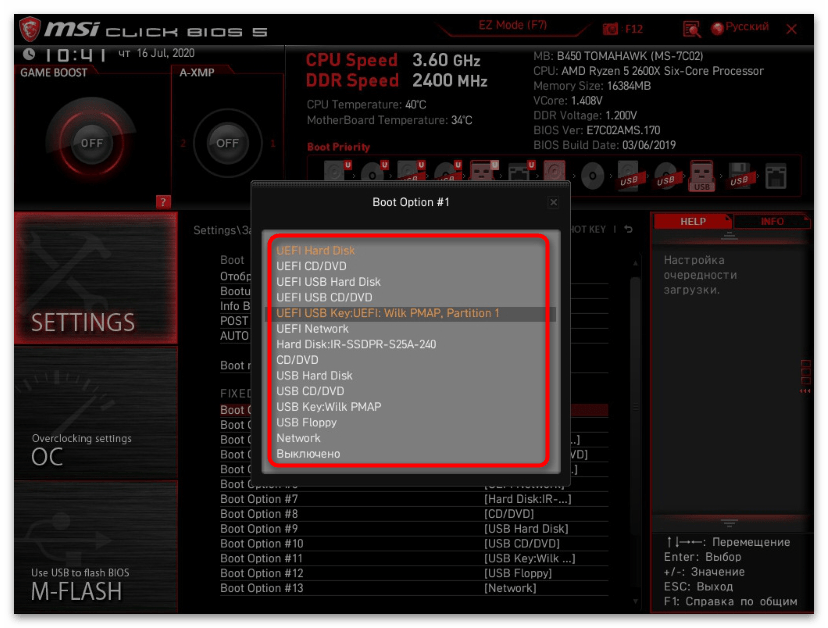
Task: Open the BIOS search magnifier icon
Action: click(691, 29)
